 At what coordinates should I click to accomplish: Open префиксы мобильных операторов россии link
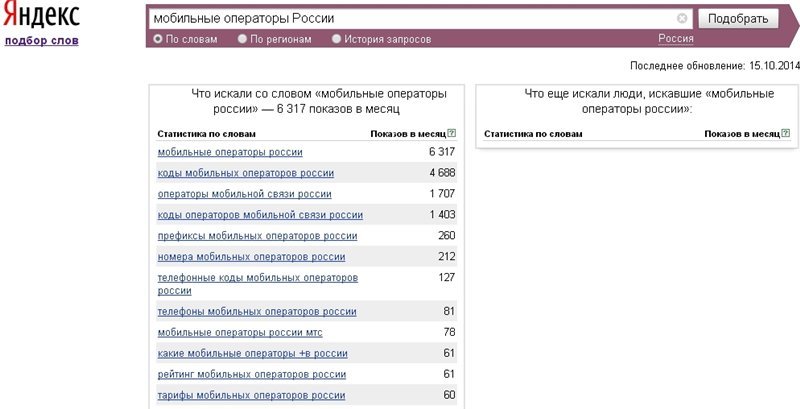pos(257,236)
